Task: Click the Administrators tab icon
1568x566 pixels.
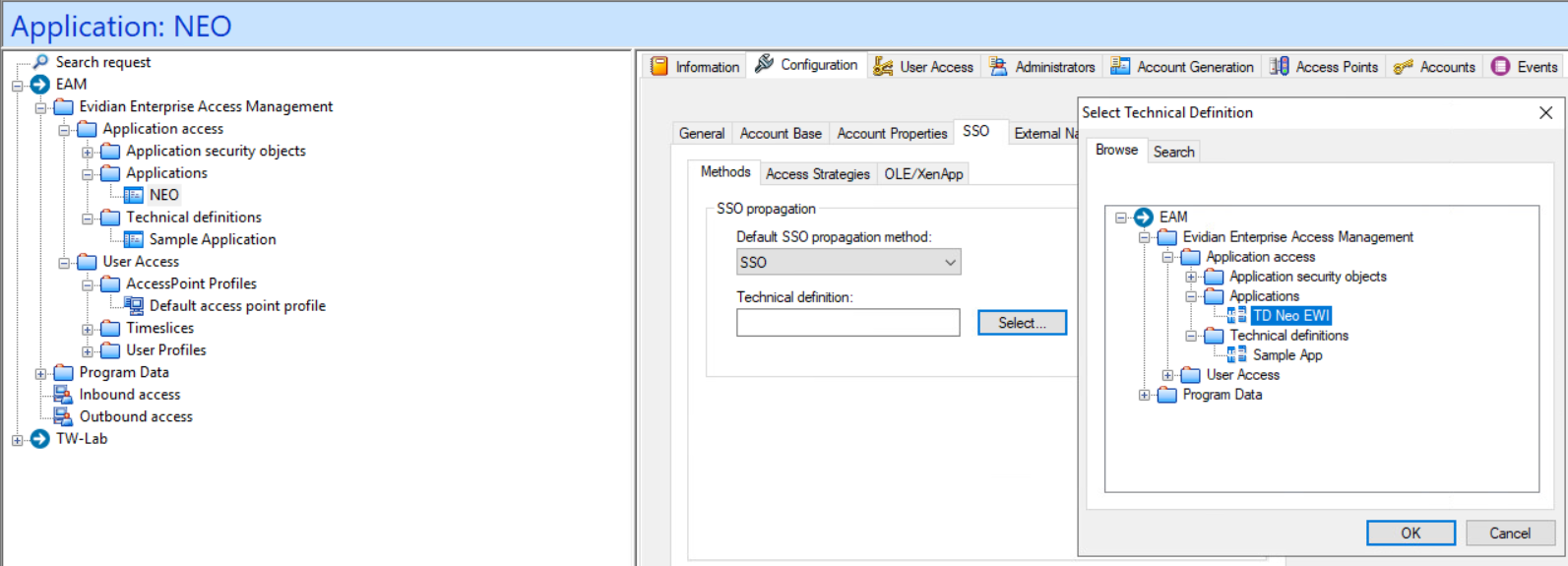Action: click(x=998, y=66)
